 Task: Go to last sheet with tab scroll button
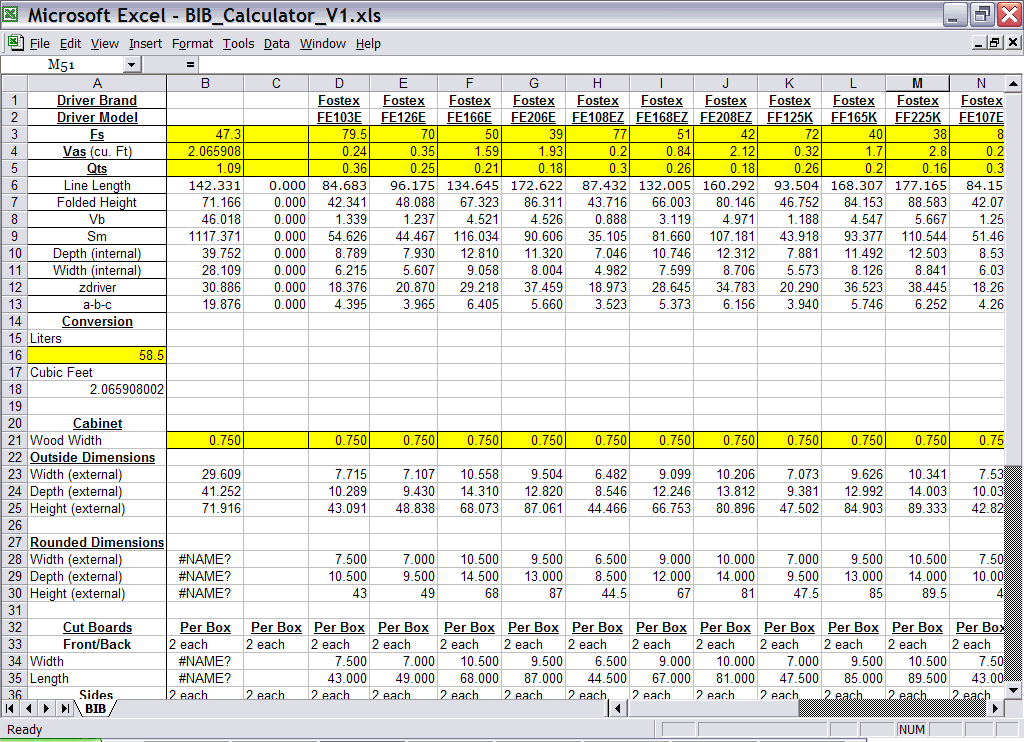pos(65,708)
